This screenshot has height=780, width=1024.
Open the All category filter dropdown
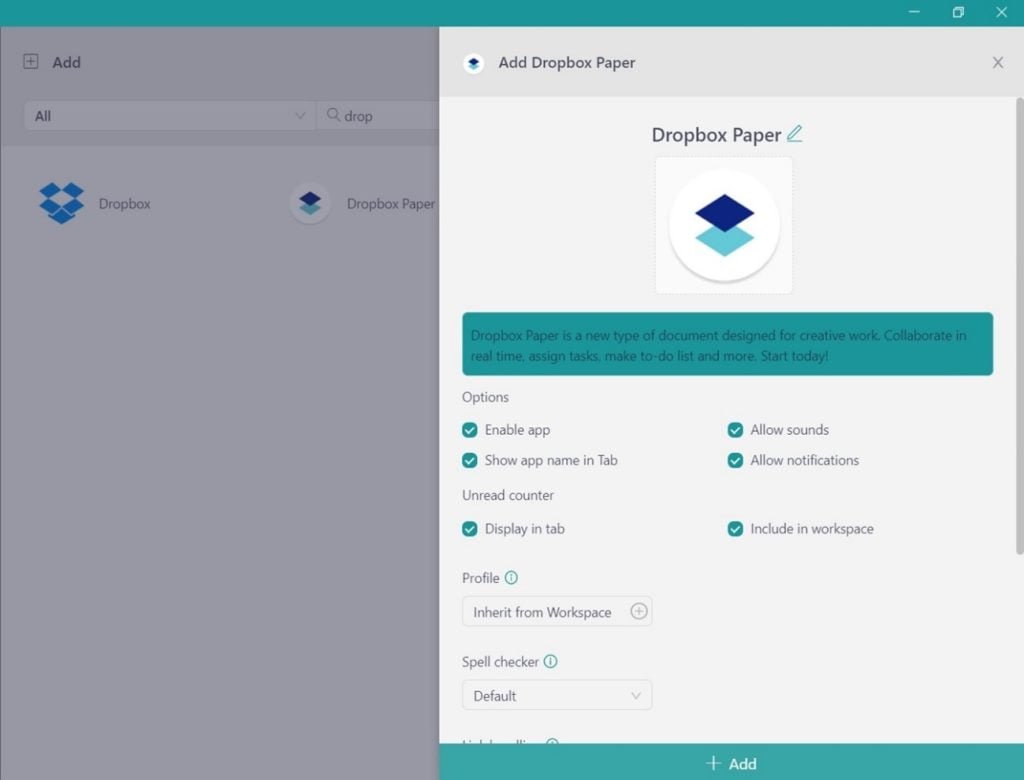coord(169,115)
